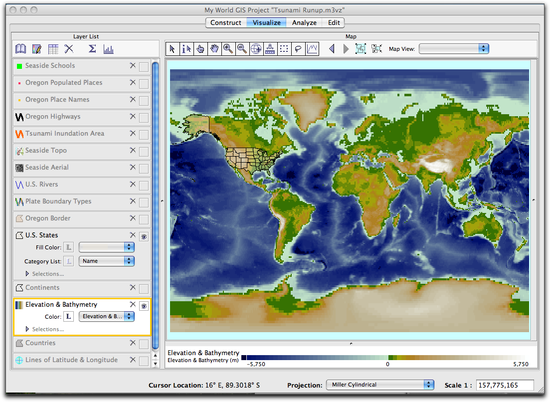550x402 pixels.
Task: Remove the Oregon Highways layer
Action: pyautogui.click(x=133, y=116)
